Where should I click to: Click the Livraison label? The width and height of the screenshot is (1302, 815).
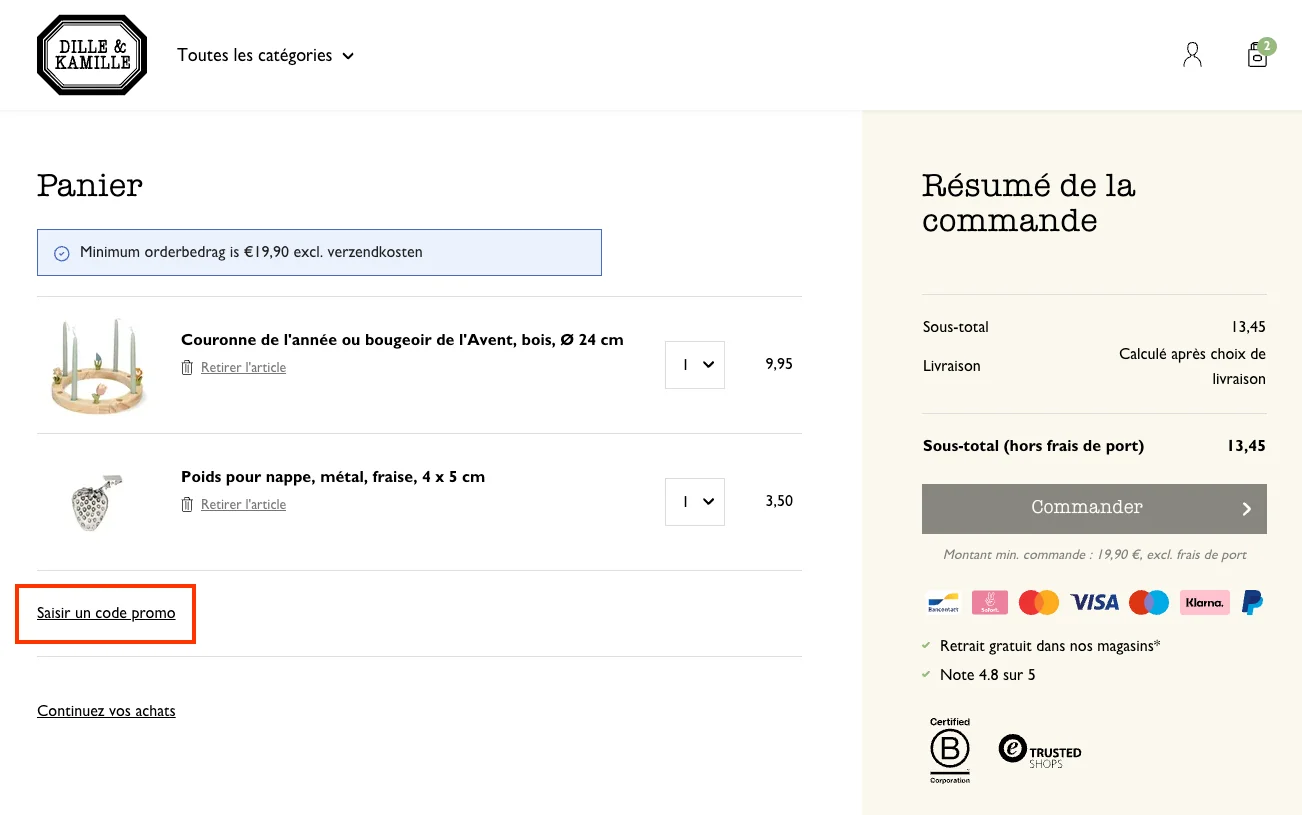[952, 366]
